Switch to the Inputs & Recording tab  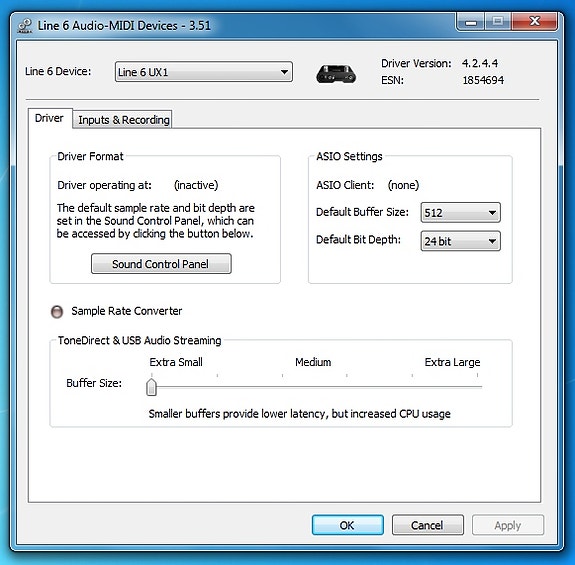click(x=123, y=120)
